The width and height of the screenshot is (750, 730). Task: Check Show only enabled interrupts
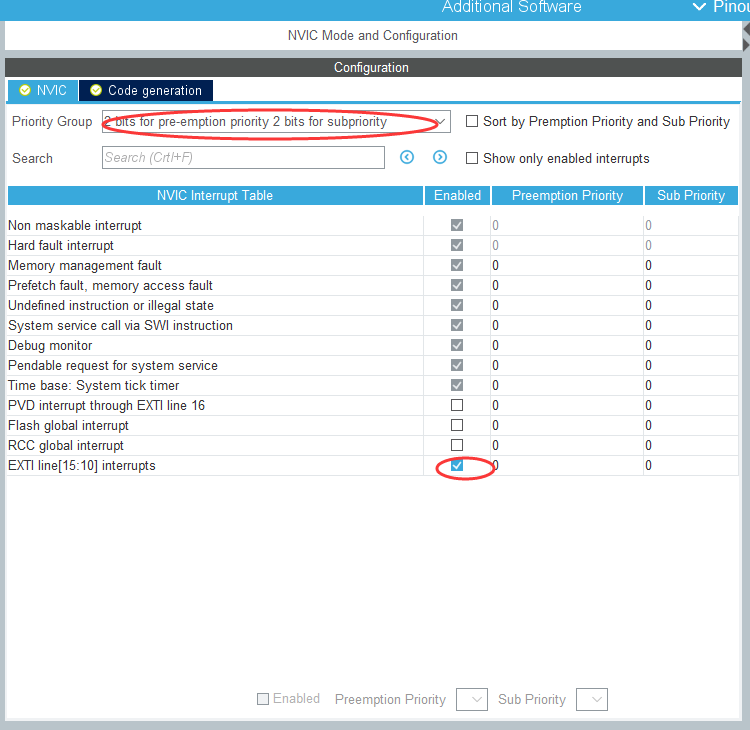[x=472, y=158]
